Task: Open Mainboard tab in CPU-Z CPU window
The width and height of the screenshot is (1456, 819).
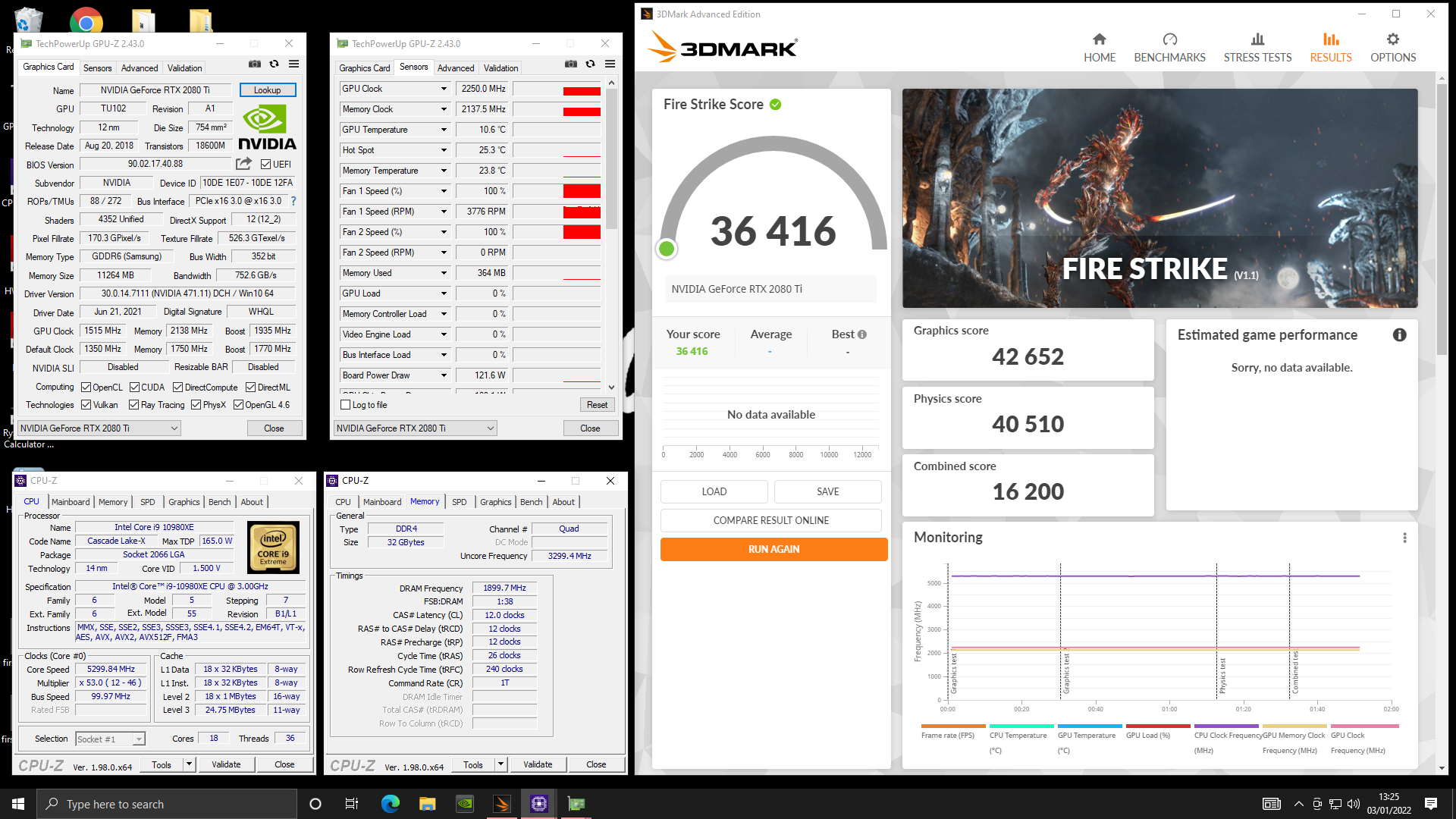Action: click(71, 502)
